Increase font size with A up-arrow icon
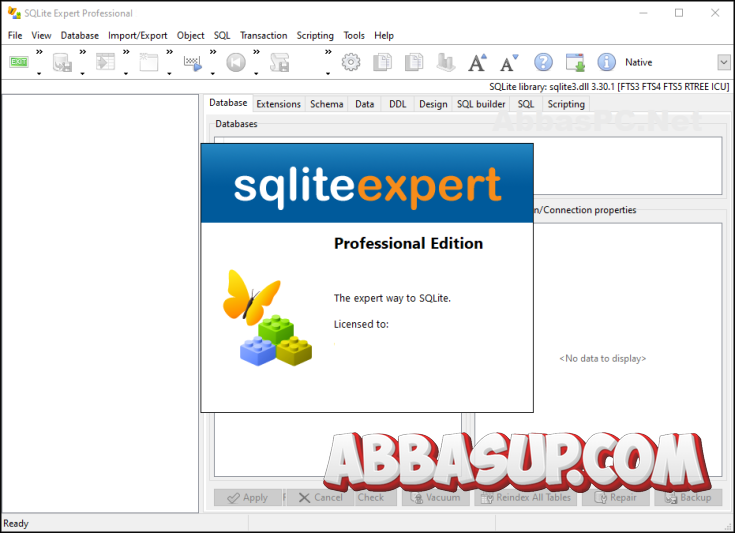This screenshot has height=533, width=735. point(477,62)
